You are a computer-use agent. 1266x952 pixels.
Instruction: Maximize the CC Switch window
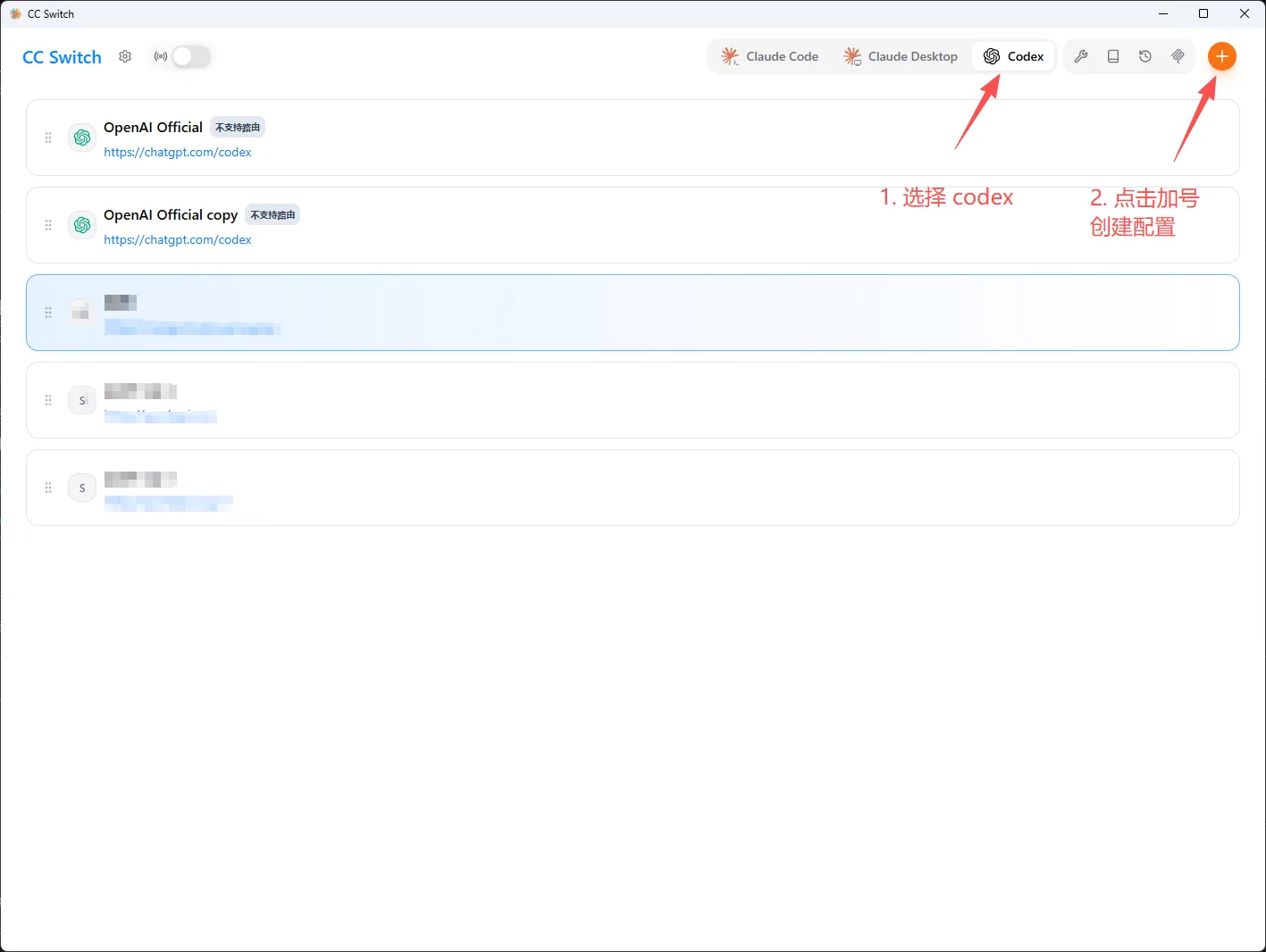tap(1203, 13)
